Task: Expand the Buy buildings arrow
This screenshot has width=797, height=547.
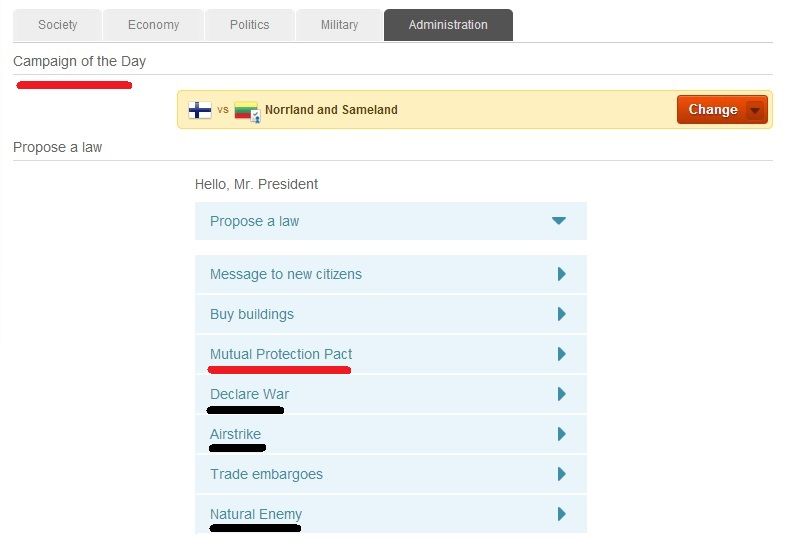Action: click(562, 314)
